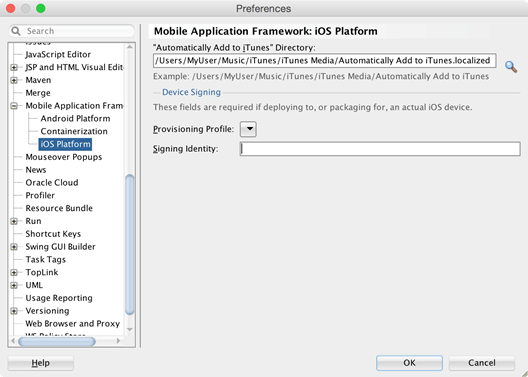Collapse the Mobile Application Framework node

point(14,106)
